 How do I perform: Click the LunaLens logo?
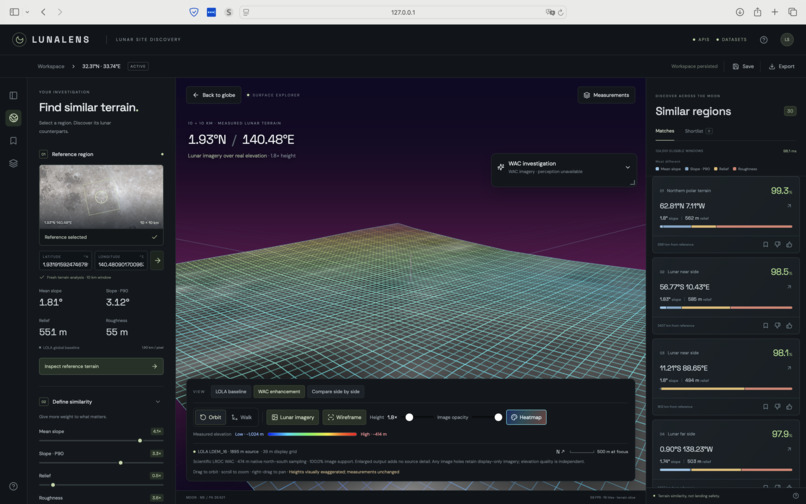(51, 40)
